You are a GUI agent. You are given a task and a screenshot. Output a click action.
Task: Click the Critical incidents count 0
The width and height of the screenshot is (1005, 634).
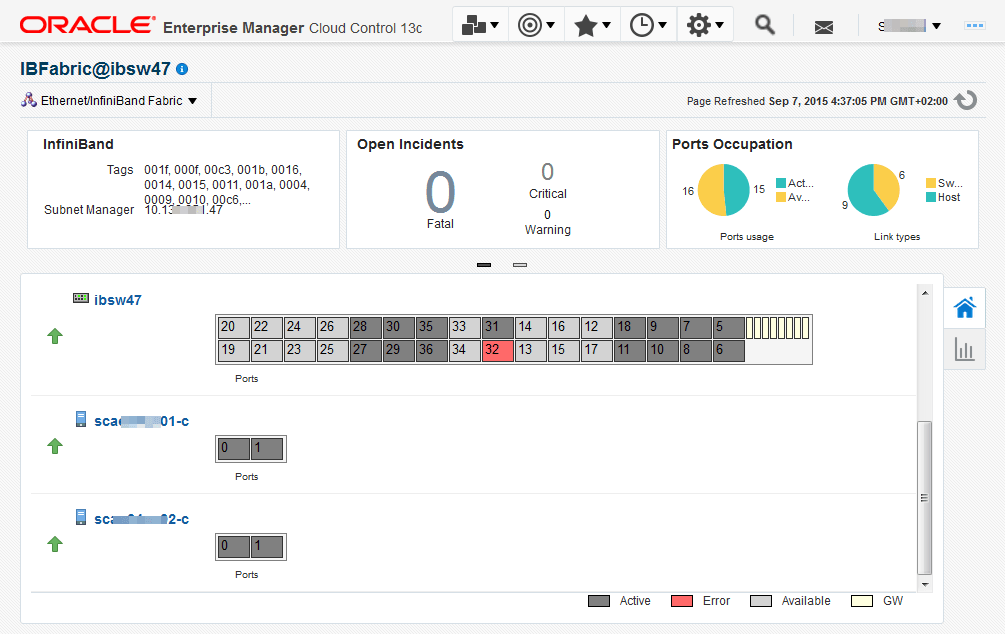click(547, 172)
